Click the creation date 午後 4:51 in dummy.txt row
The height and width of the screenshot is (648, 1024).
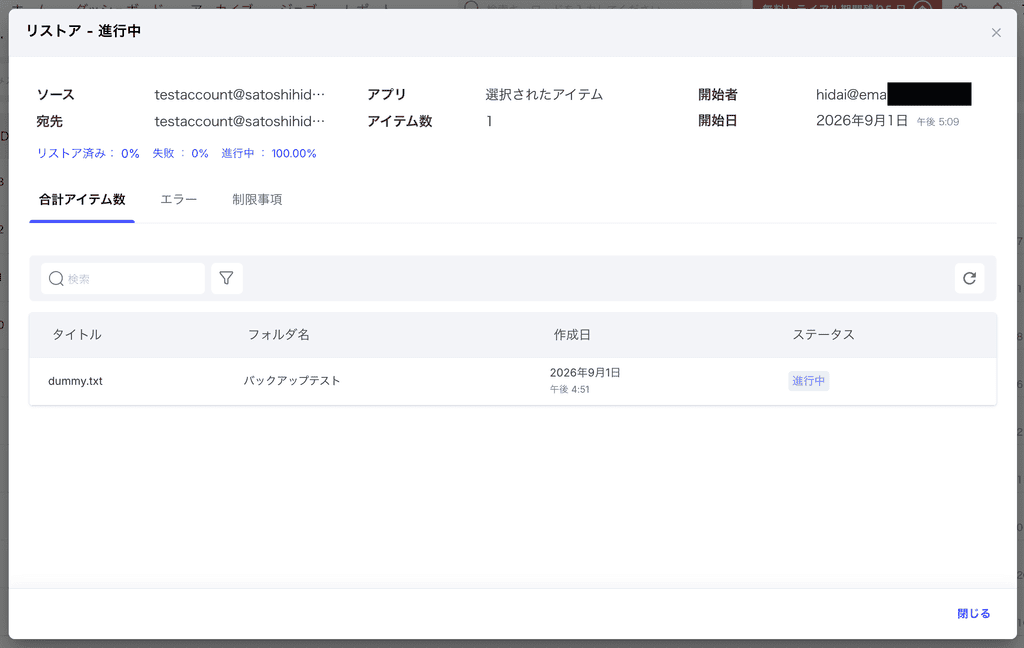click(569, 389)
